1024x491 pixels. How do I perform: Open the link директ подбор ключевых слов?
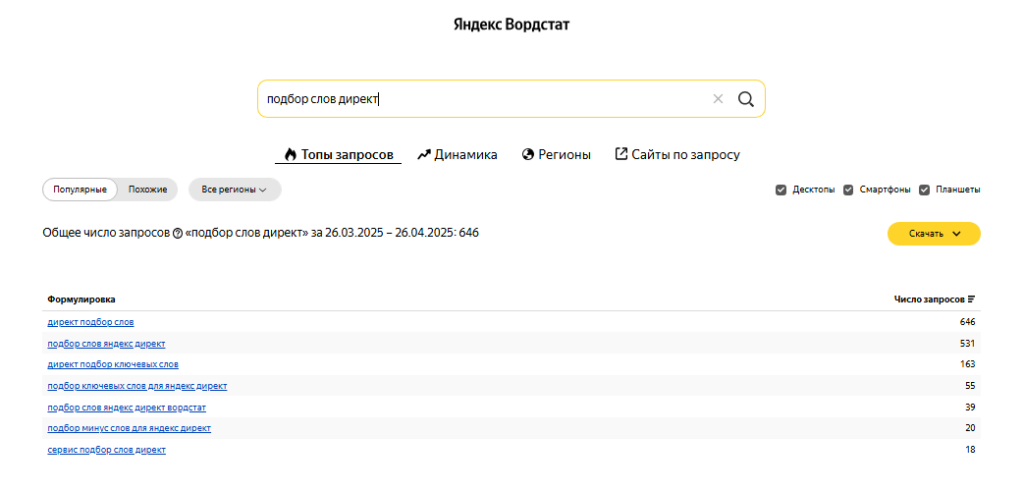113,364
